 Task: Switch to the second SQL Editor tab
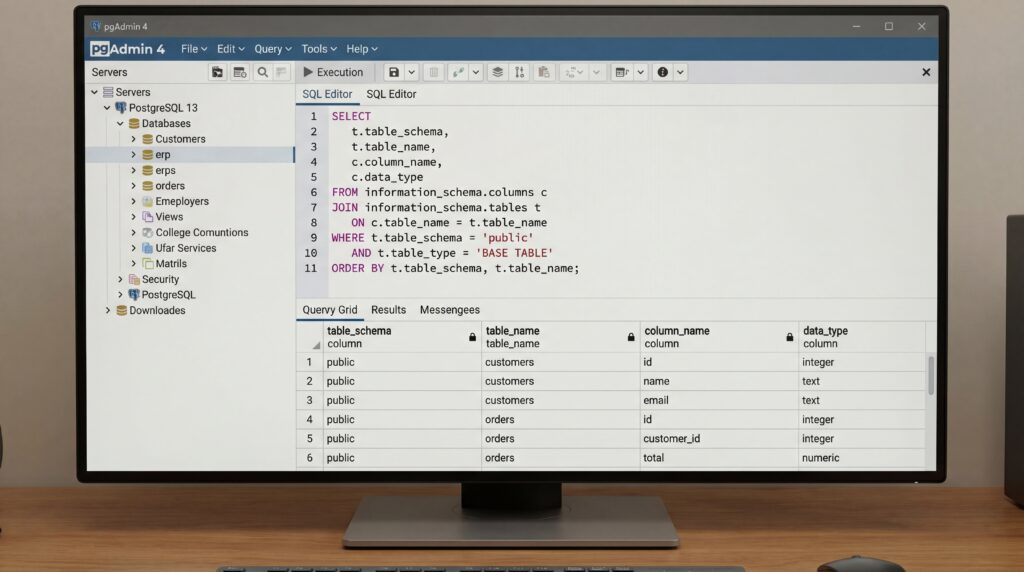pyautogui.click(x=391, y=94)
